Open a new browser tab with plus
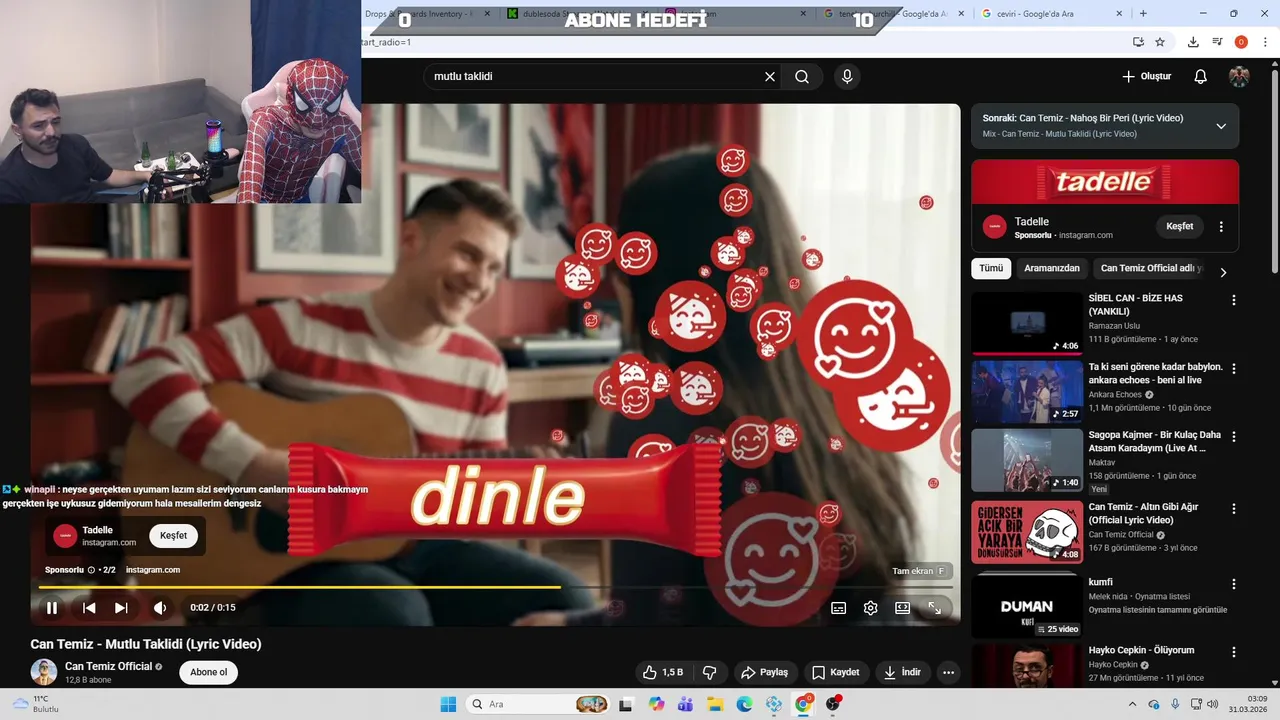This screenshot has width=1280, height=720. (x=1143, y=14)
